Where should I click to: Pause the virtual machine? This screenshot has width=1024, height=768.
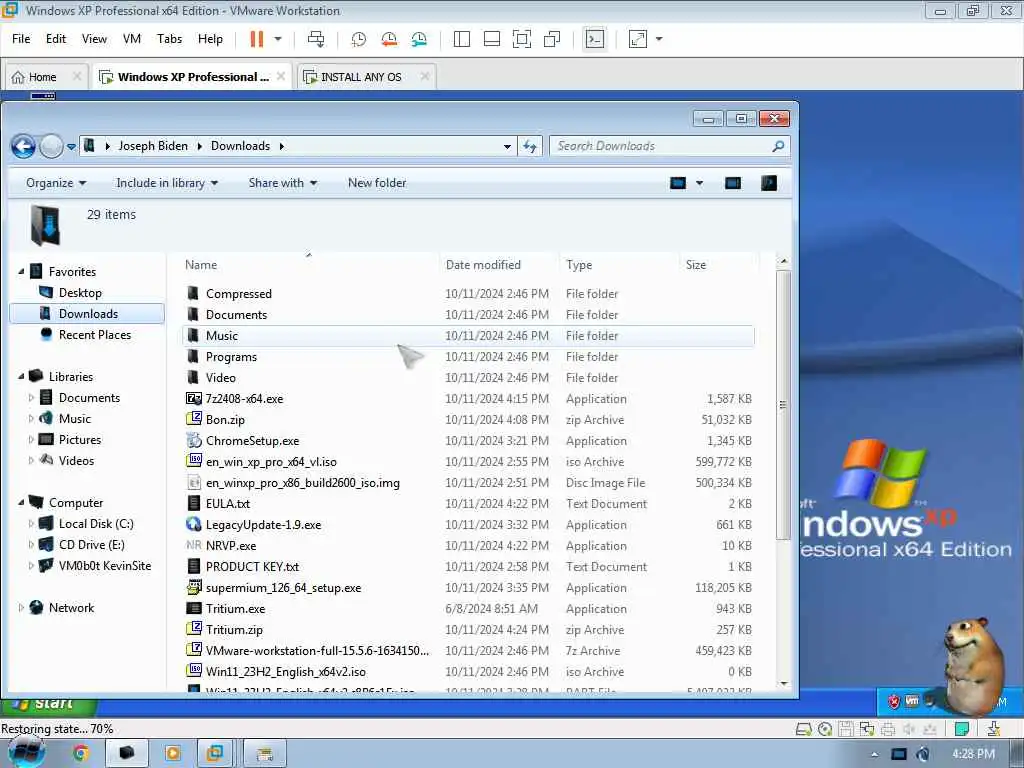click(257, 39)
